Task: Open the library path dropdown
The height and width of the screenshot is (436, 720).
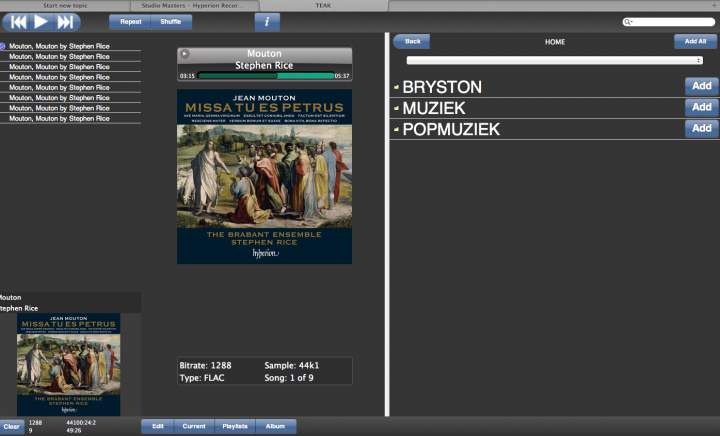Action: point(555,60)
